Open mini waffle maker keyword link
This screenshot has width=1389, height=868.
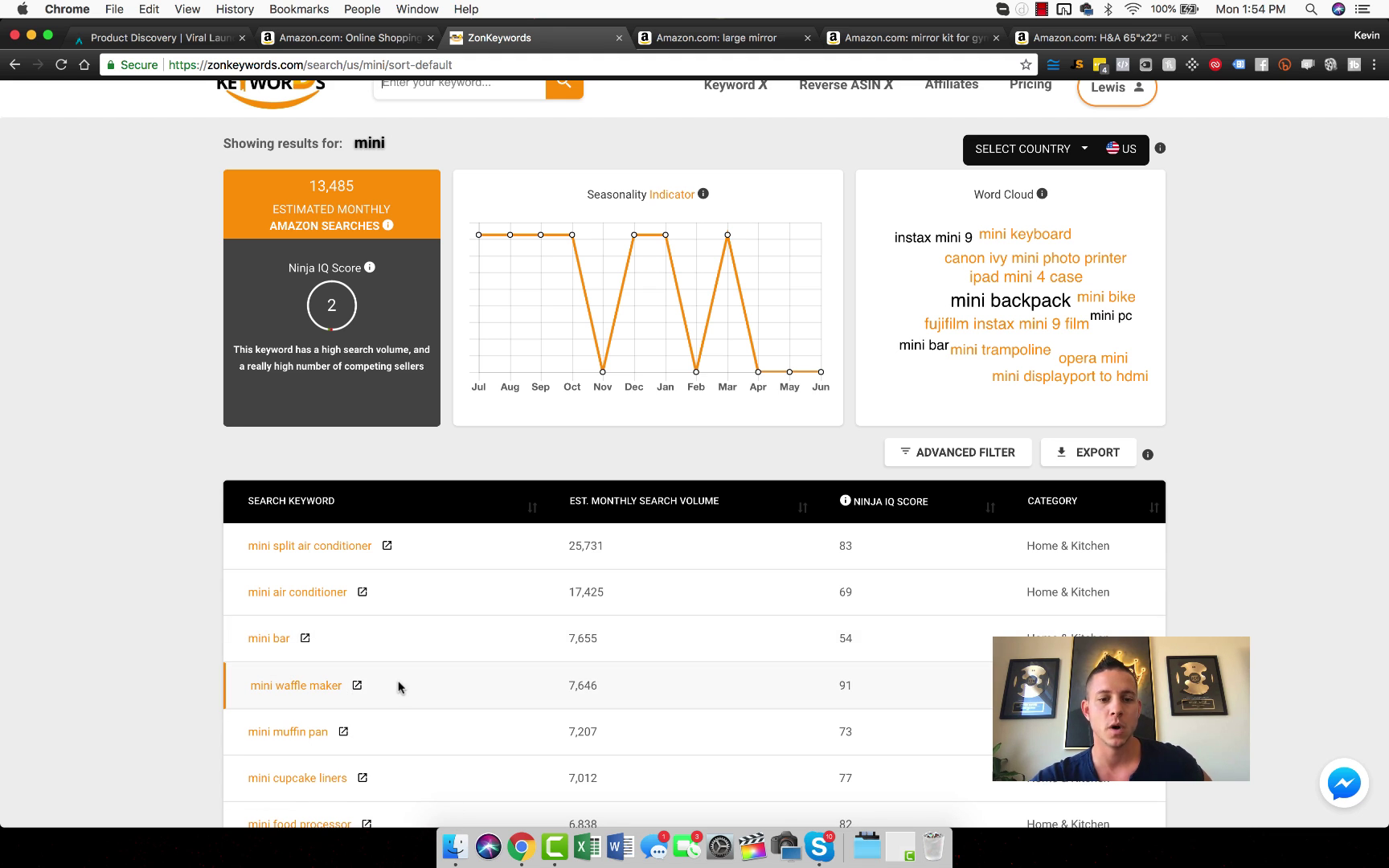pos(296,686)
